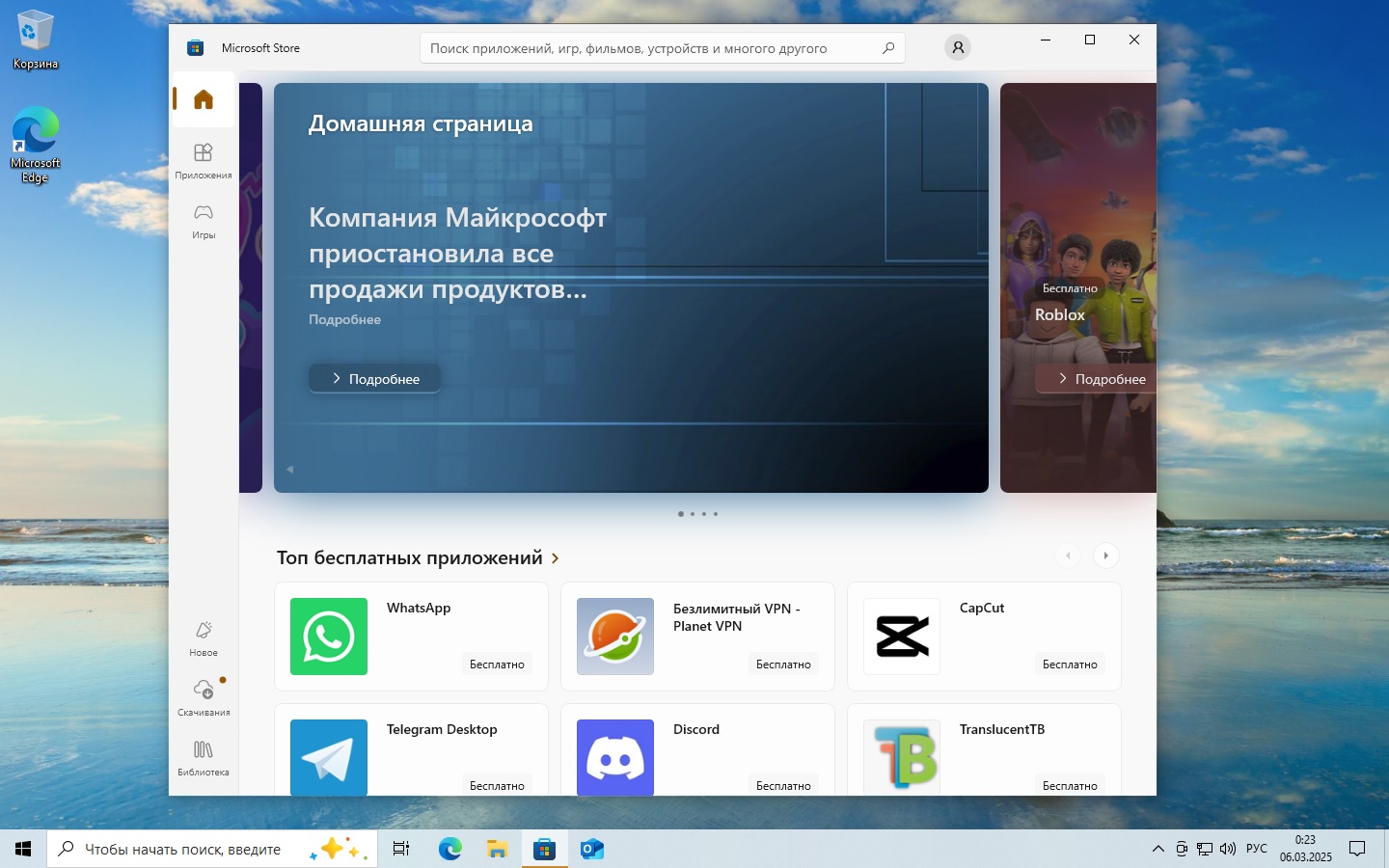Viewport: 1389px width, 868px height.
Task: Click Подробнее button on Microsoft banner
Action: (x=374, y=379)
